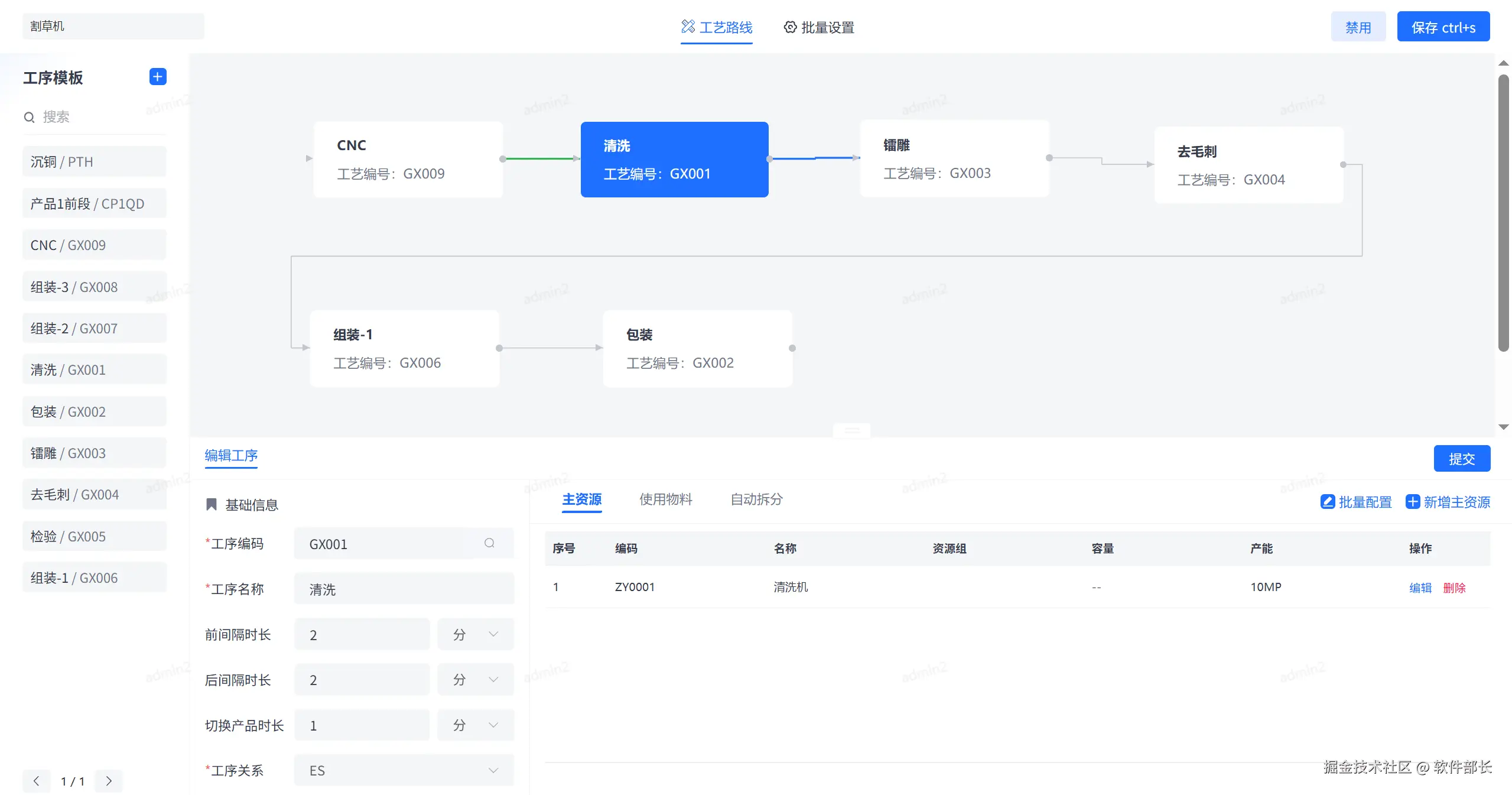Switch to the 自动拆分 tab
The image size is (1512, 795).
[x=756, y=499]
